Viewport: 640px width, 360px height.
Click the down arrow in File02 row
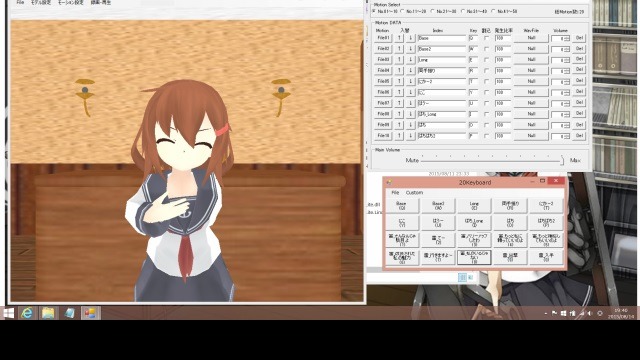point(410,49)
